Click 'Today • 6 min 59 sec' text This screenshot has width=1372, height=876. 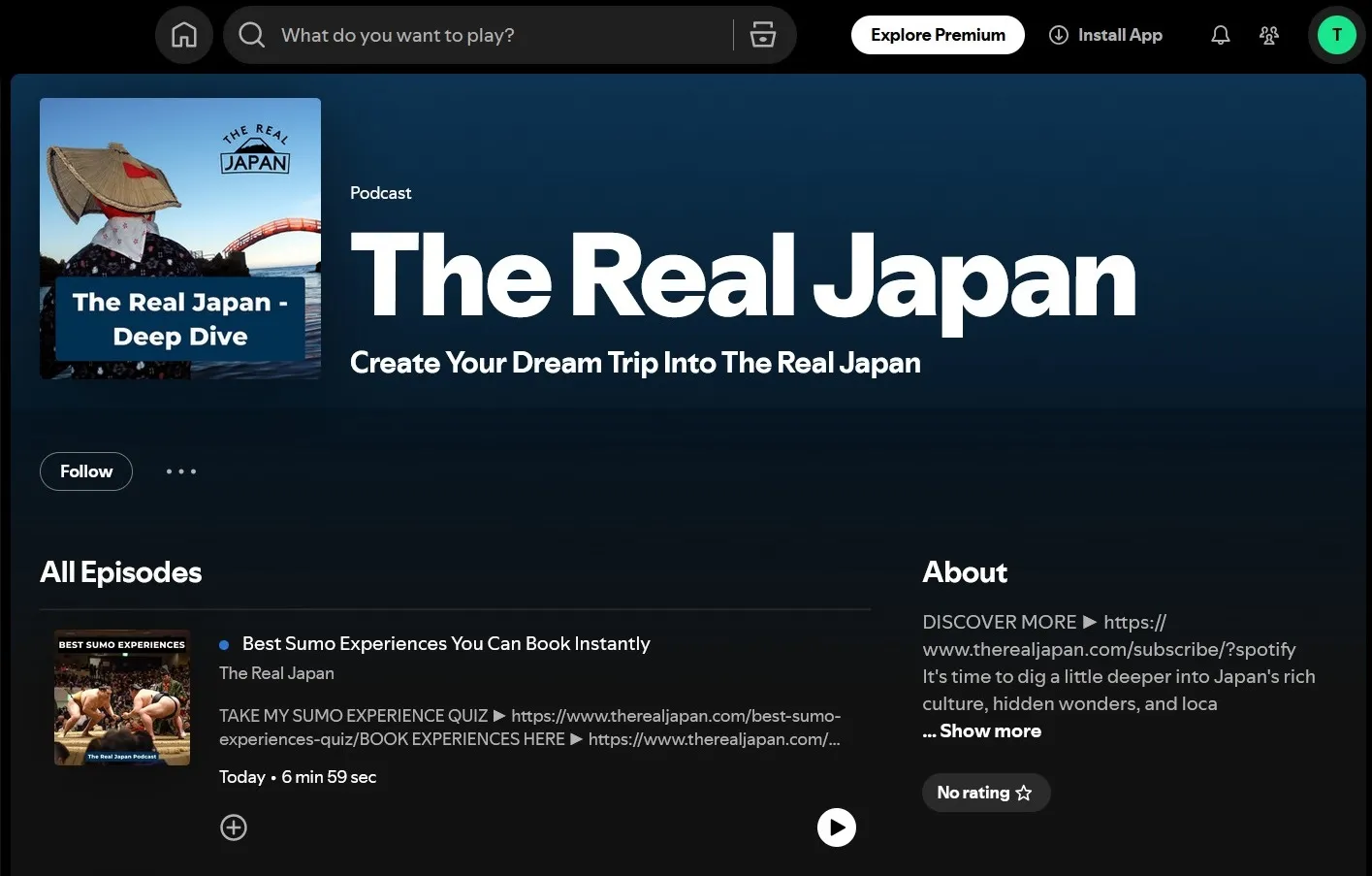298,777
